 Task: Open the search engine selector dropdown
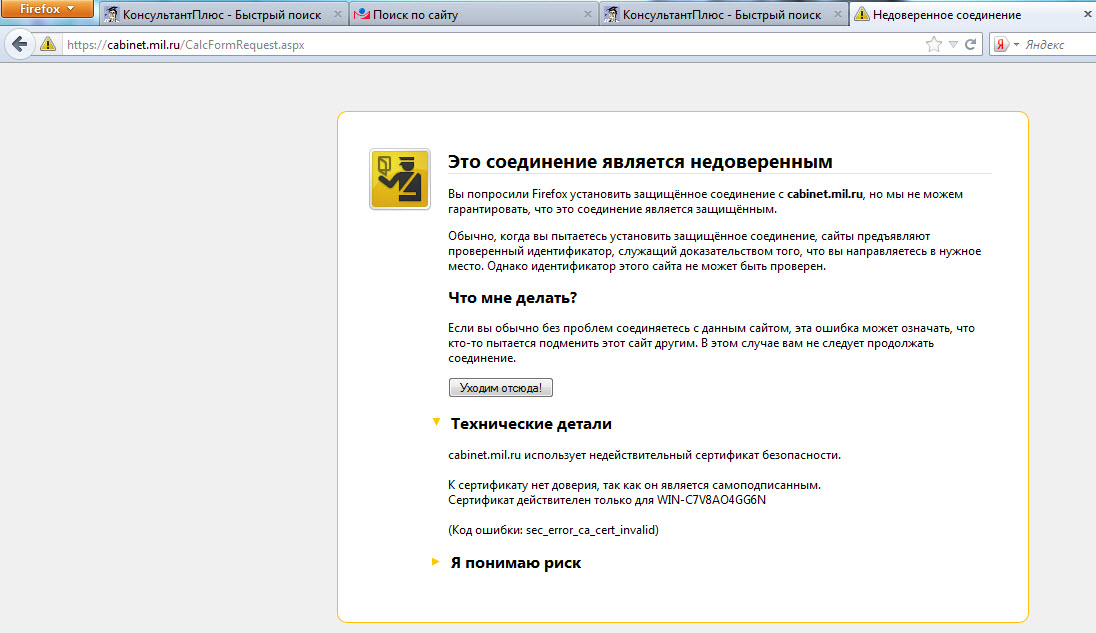point(1016,45)
